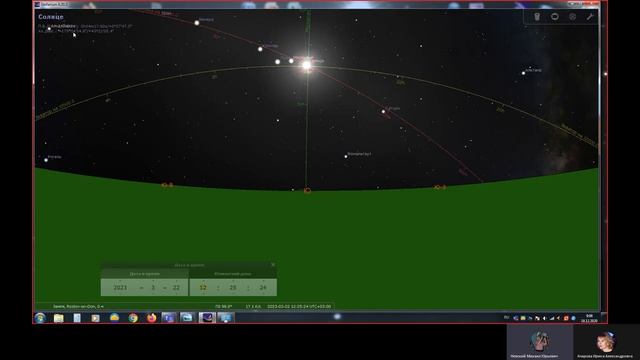
Task: Click the bright planet nearest left of the Sun
Action: click(291, 61)
